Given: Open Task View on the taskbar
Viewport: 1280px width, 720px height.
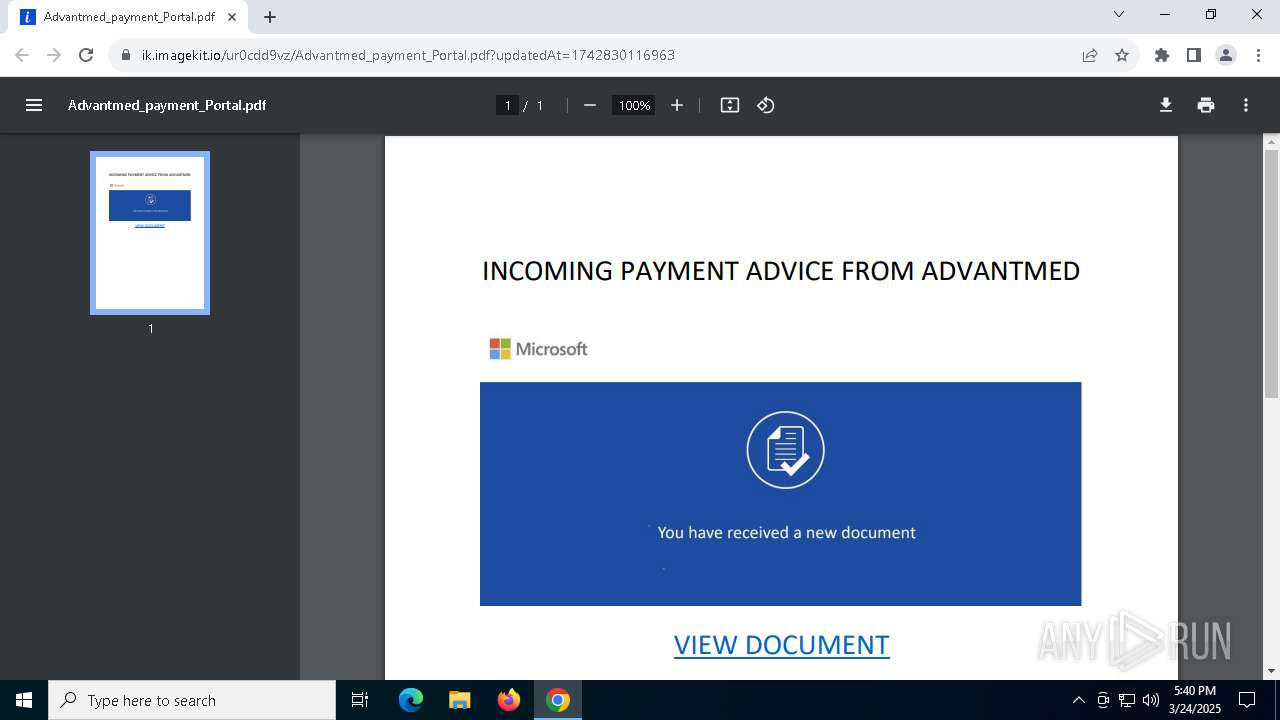Looking at the screenshot, I should tap(360, 700).
